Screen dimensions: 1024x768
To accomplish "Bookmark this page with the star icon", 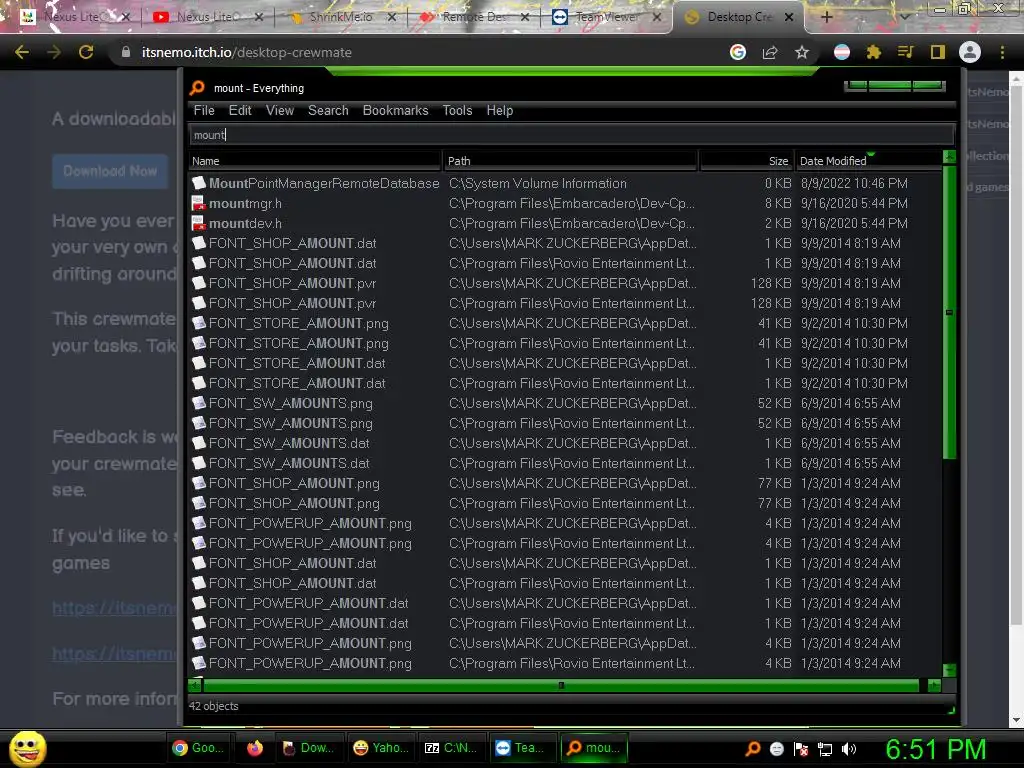I will [x=802, y=52].
